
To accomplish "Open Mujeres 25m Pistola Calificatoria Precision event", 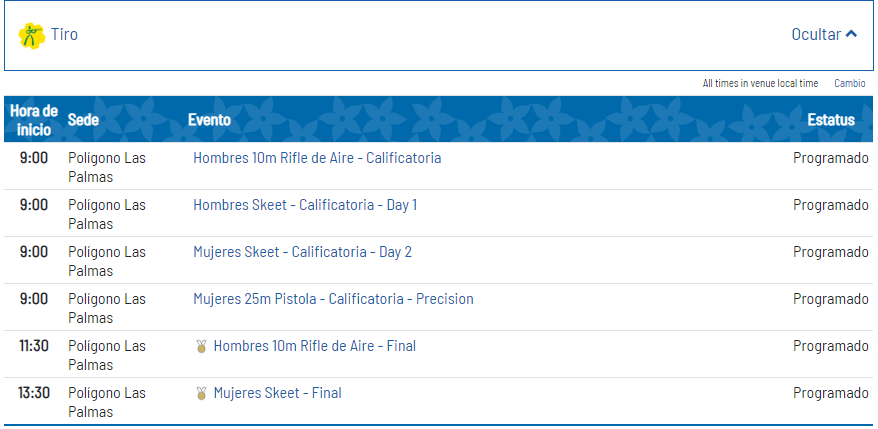I will coord(333,299).
